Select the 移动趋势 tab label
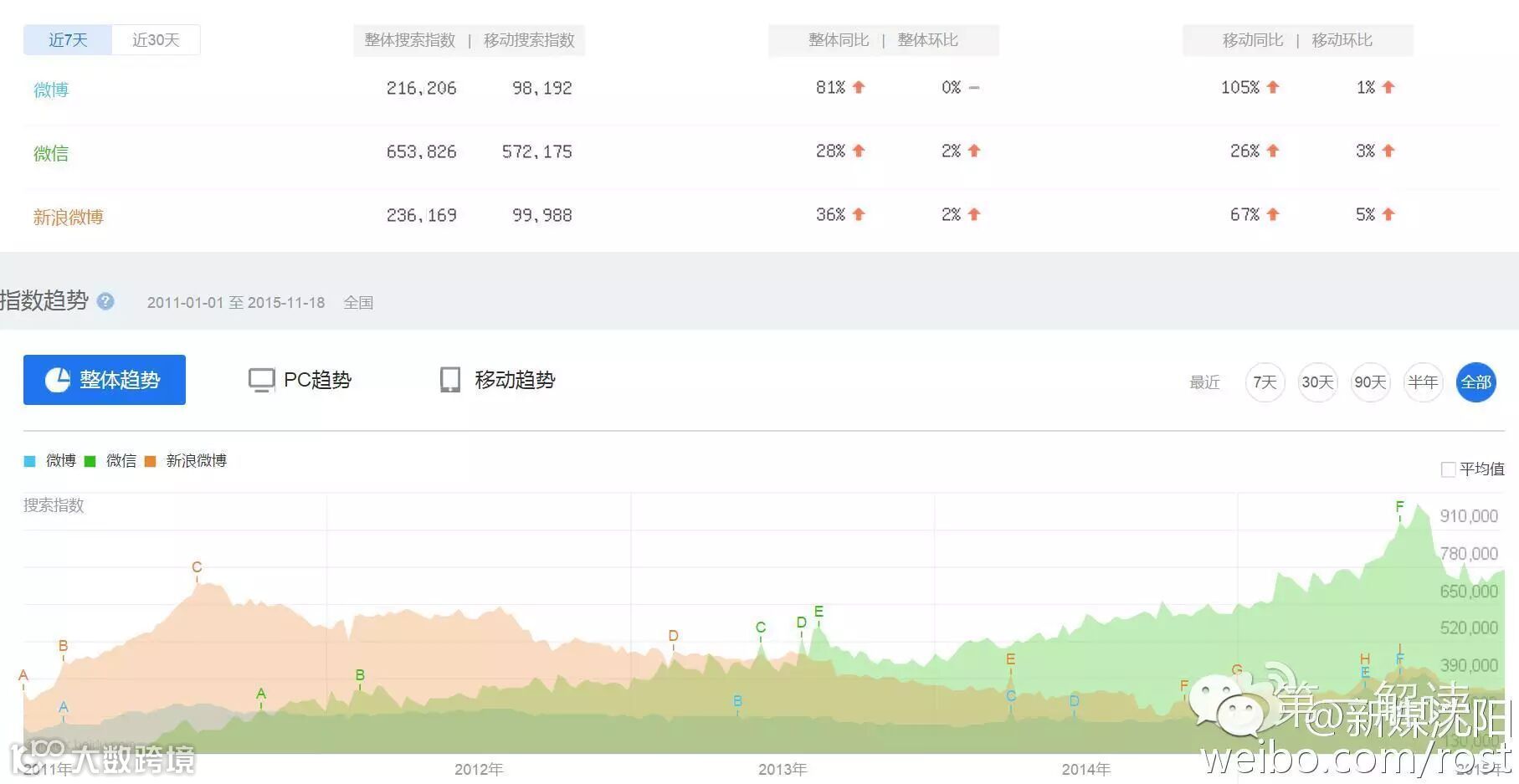 pyautogui.click(x=515, y=380)
